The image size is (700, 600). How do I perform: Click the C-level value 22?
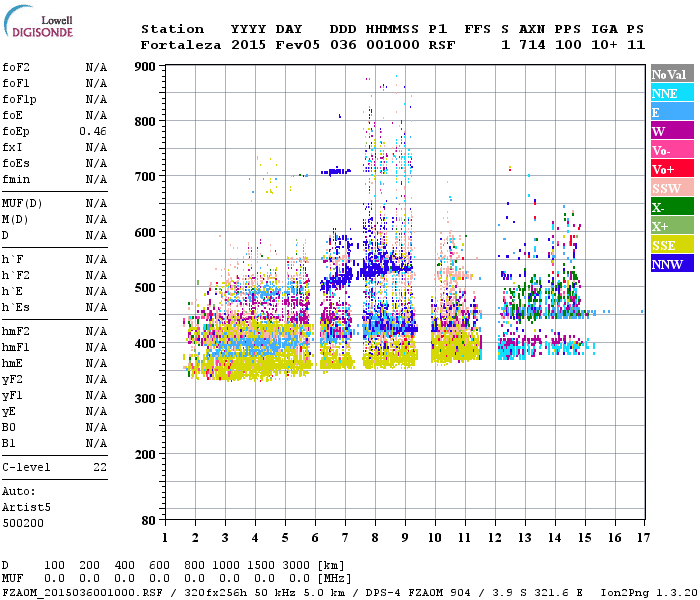coord(100,467)
